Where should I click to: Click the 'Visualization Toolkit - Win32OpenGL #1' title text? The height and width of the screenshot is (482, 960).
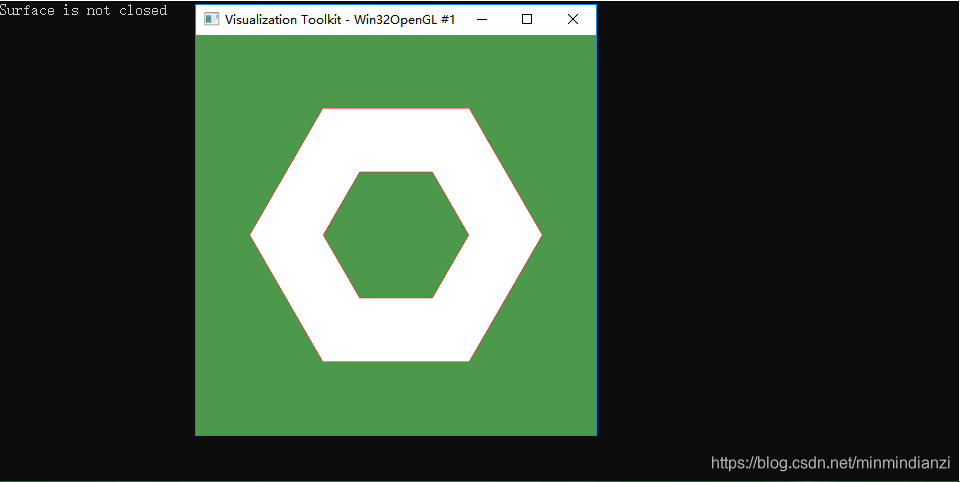[x=340, y=20]
